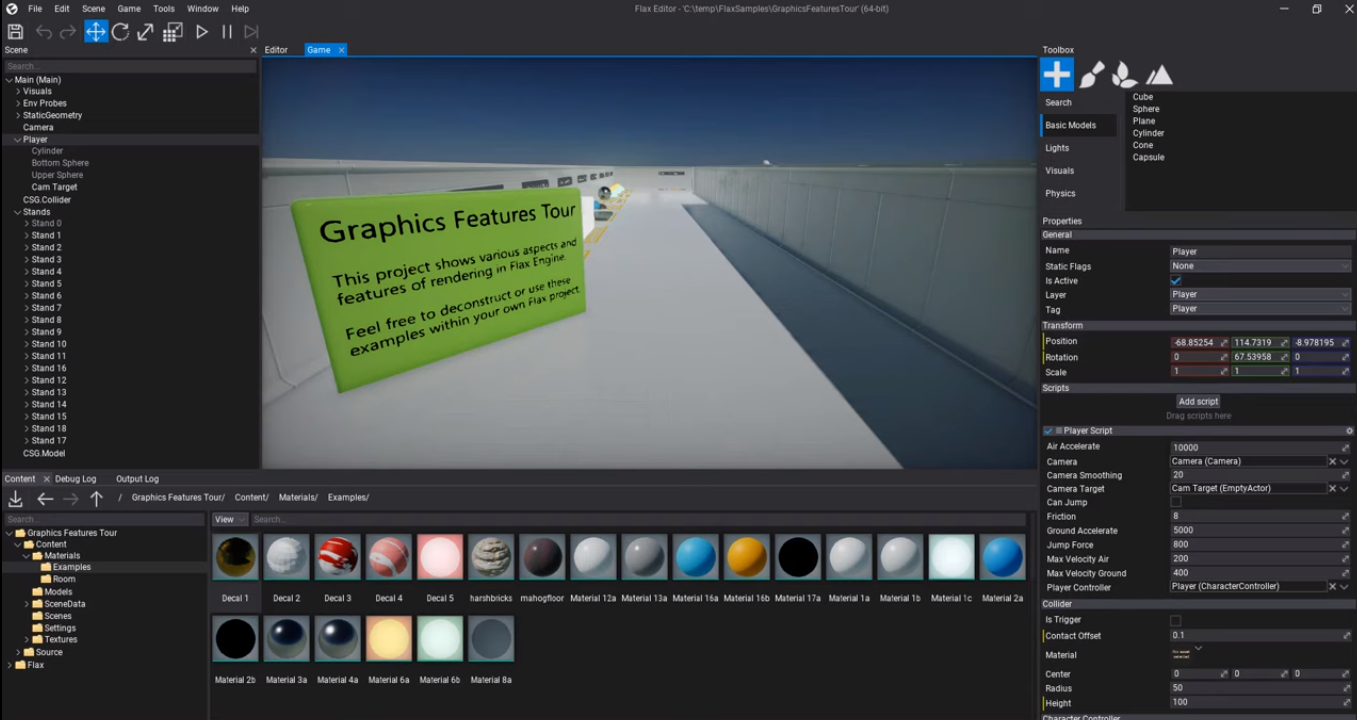This screenshot has width=1357, height=720.
Task: Select the Scale tool in the toolbar
Action: tap(144, 31)
